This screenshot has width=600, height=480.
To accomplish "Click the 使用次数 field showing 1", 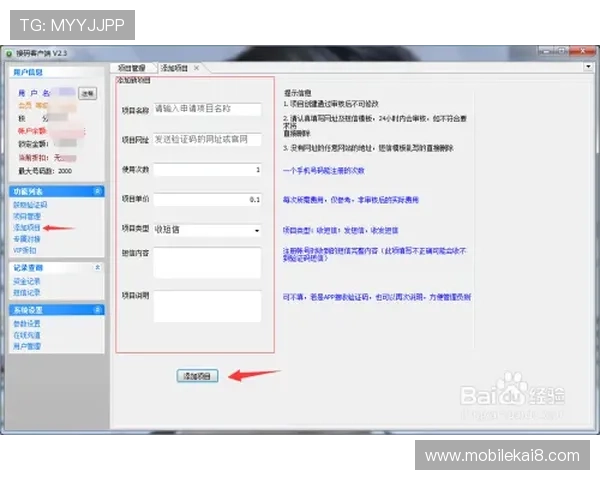I will click(x=207, y=170).
